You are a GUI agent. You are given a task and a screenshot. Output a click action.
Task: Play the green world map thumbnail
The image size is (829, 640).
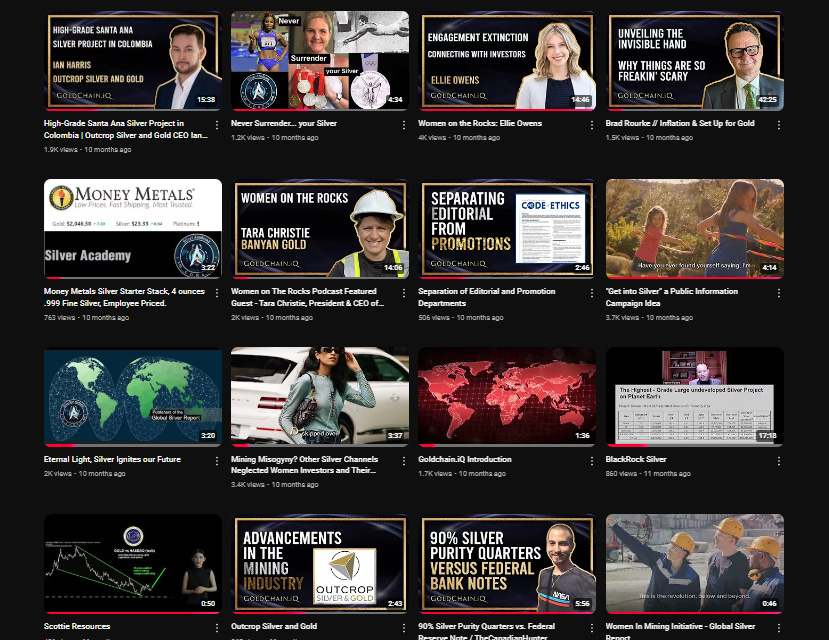click(x=133, y=397)
